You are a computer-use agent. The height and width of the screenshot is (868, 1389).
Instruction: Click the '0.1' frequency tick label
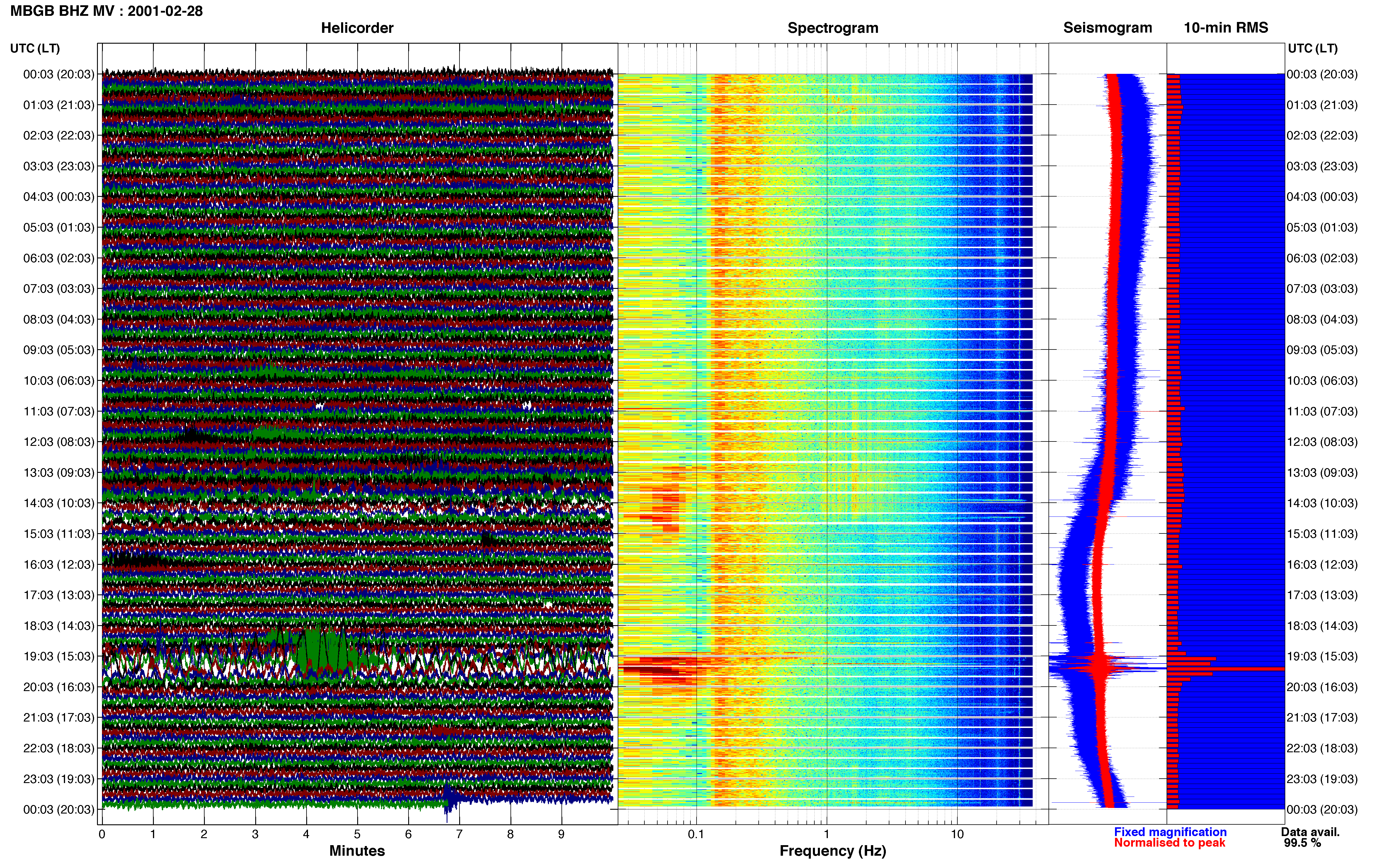696,834
